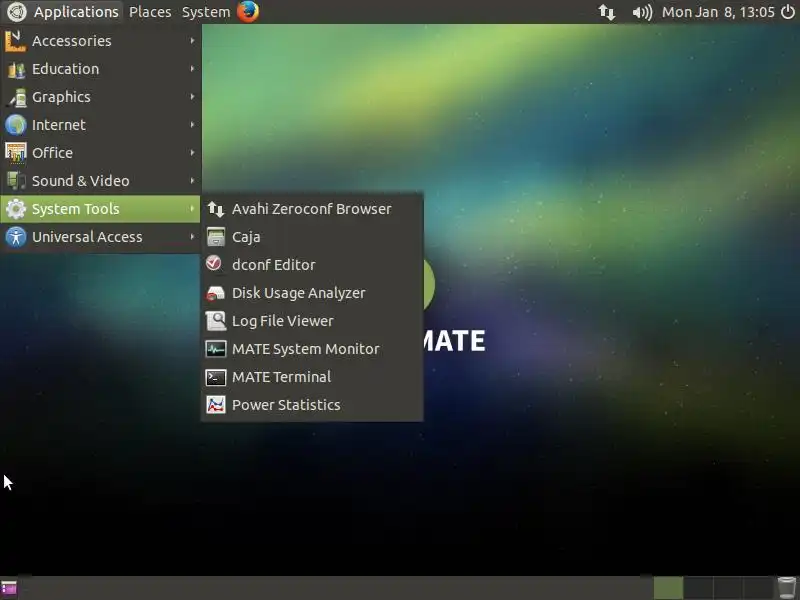
Task: Expand the Graphics submenu arrow
Action: 192,97
